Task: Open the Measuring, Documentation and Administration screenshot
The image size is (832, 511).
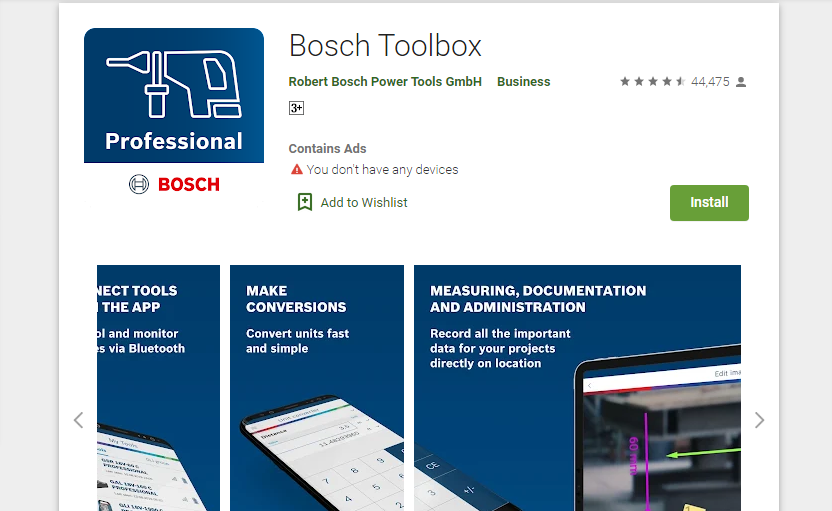Action: tap(577, 388)
